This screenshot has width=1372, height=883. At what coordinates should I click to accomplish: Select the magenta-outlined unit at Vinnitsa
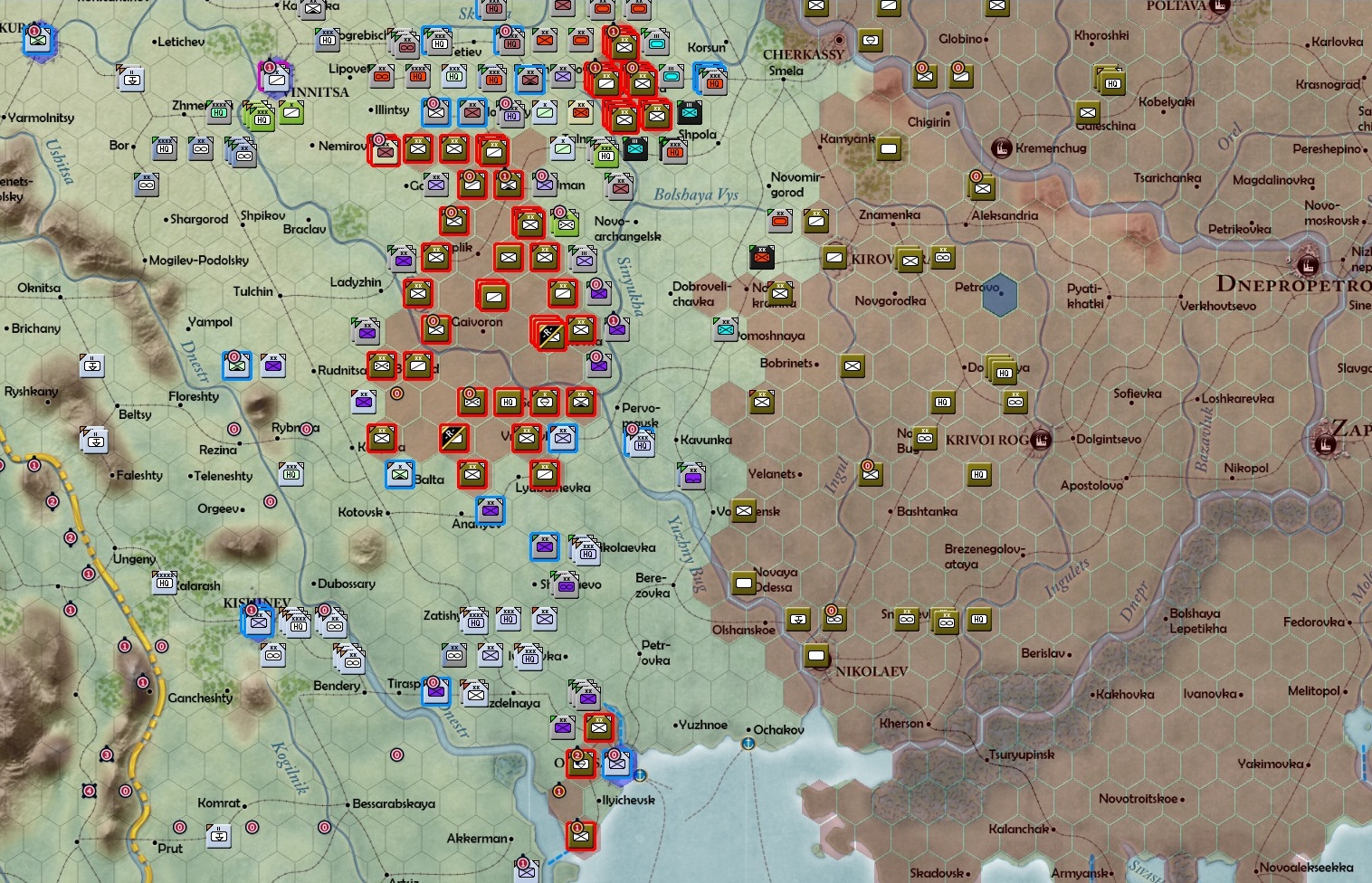pos(276,78)
